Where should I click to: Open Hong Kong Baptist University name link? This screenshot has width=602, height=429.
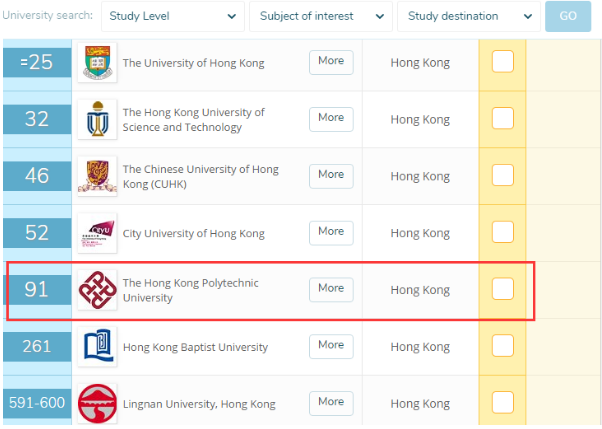point(195,347)
